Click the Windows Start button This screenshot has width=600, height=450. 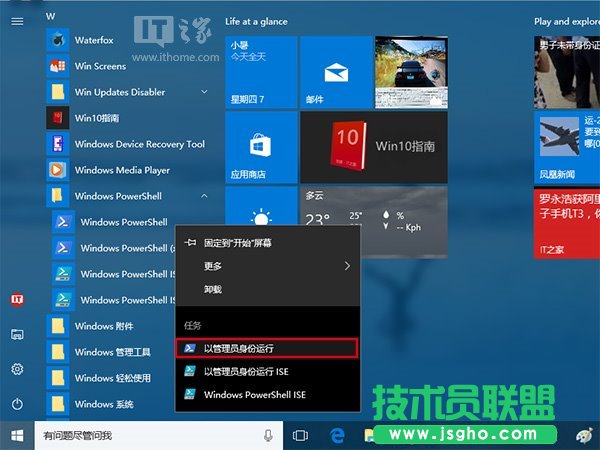click(17, 435)
